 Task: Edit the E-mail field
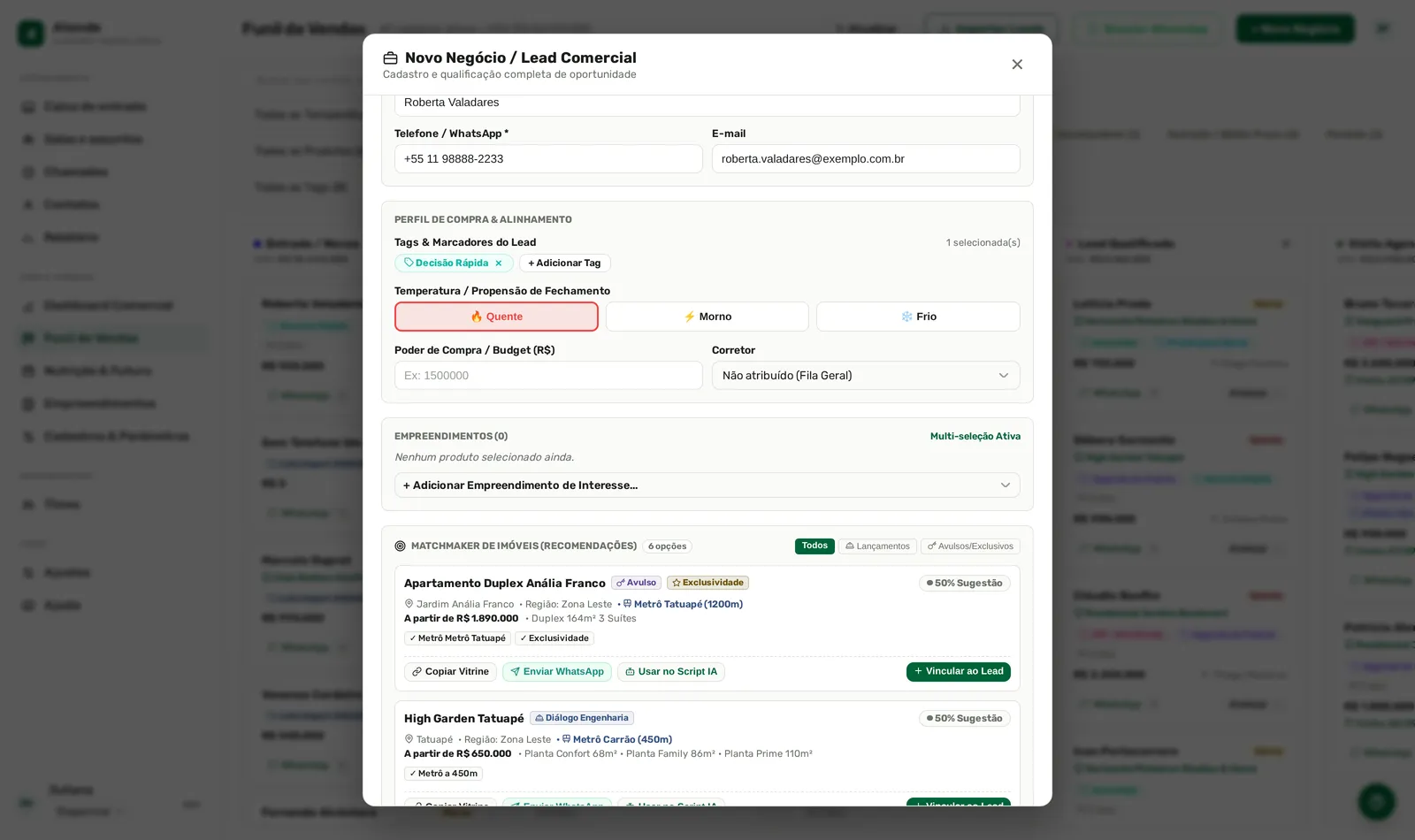(x=866, y=159)
